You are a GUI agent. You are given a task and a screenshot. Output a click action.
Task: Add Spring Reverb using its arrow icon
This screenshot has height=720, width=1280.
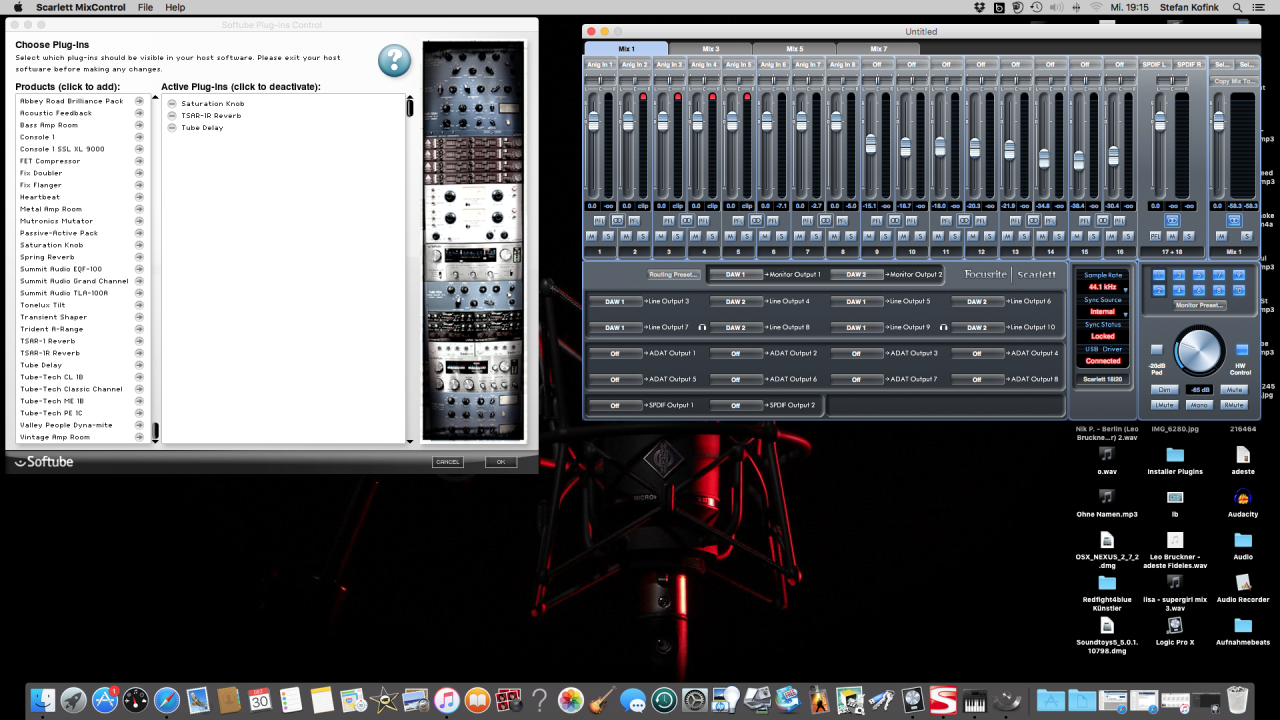[139, 257]
